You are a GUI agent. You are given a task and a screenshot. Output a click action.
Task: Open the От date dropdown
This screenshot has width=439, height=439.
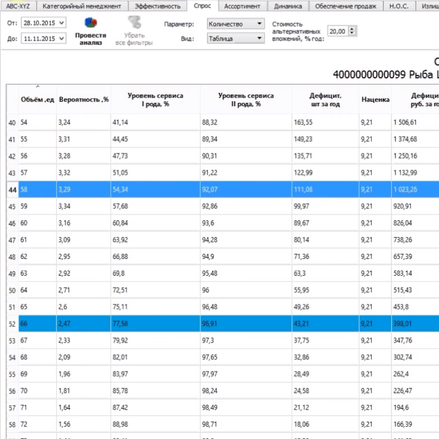pyautogui.click(x=62, y=23)
